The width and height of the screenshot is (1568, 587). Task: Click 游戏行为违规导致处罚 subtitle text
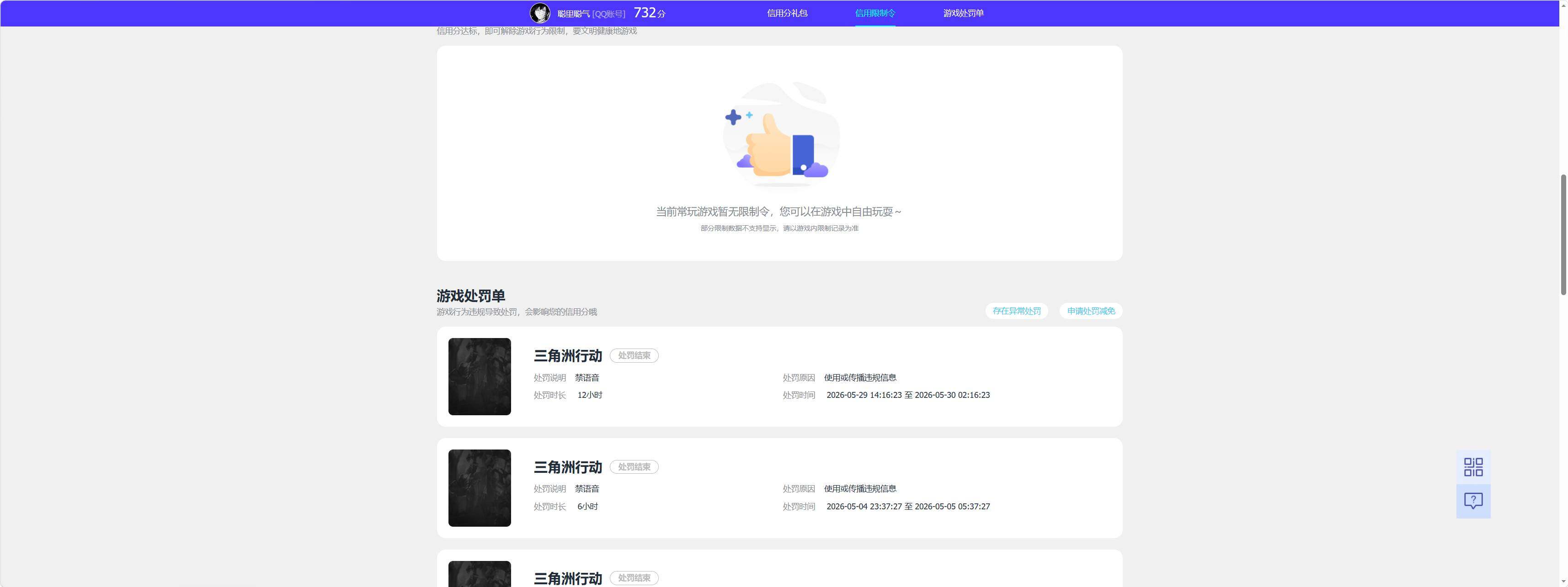516,312
